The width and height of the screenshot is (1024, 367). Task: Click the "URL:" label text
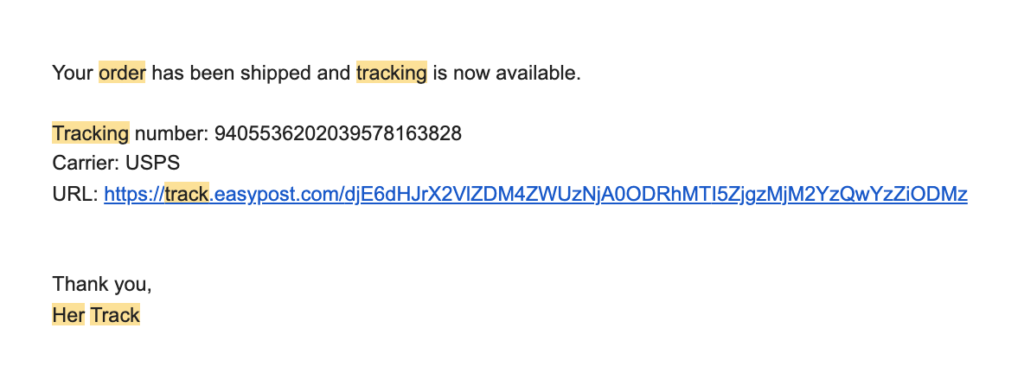75,194
